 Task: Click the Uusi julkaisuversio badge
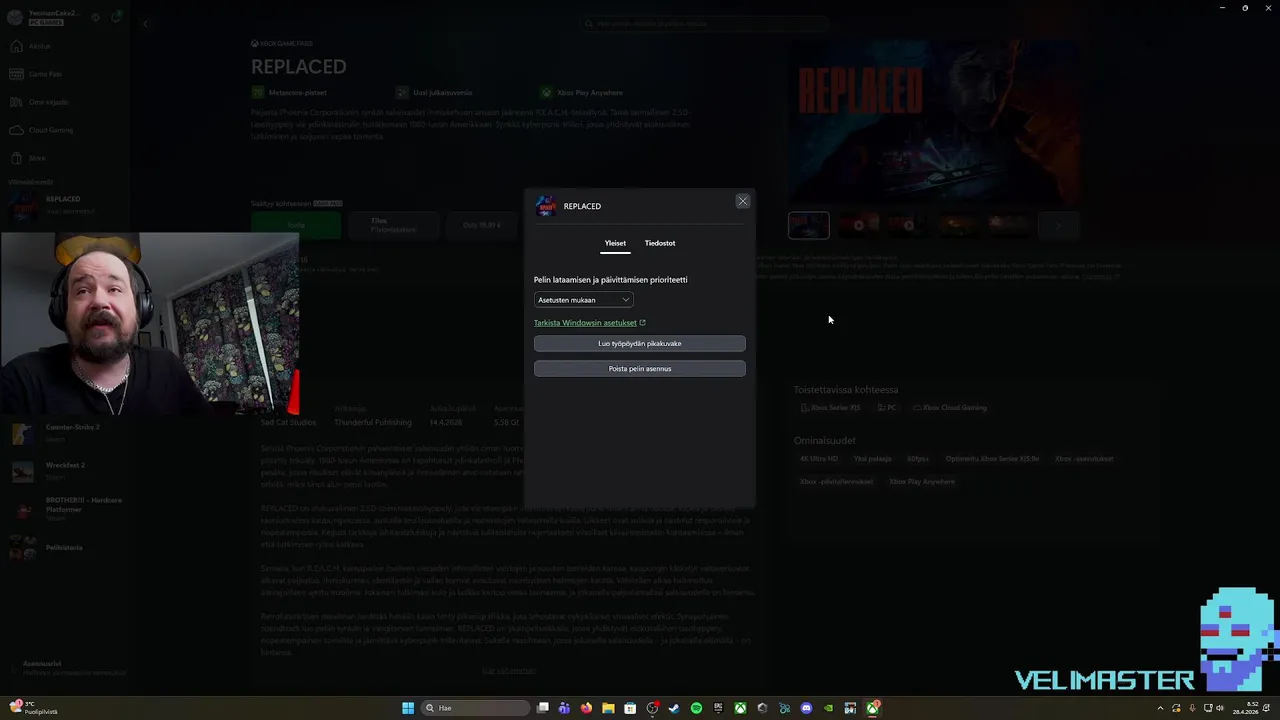(434, 93)
